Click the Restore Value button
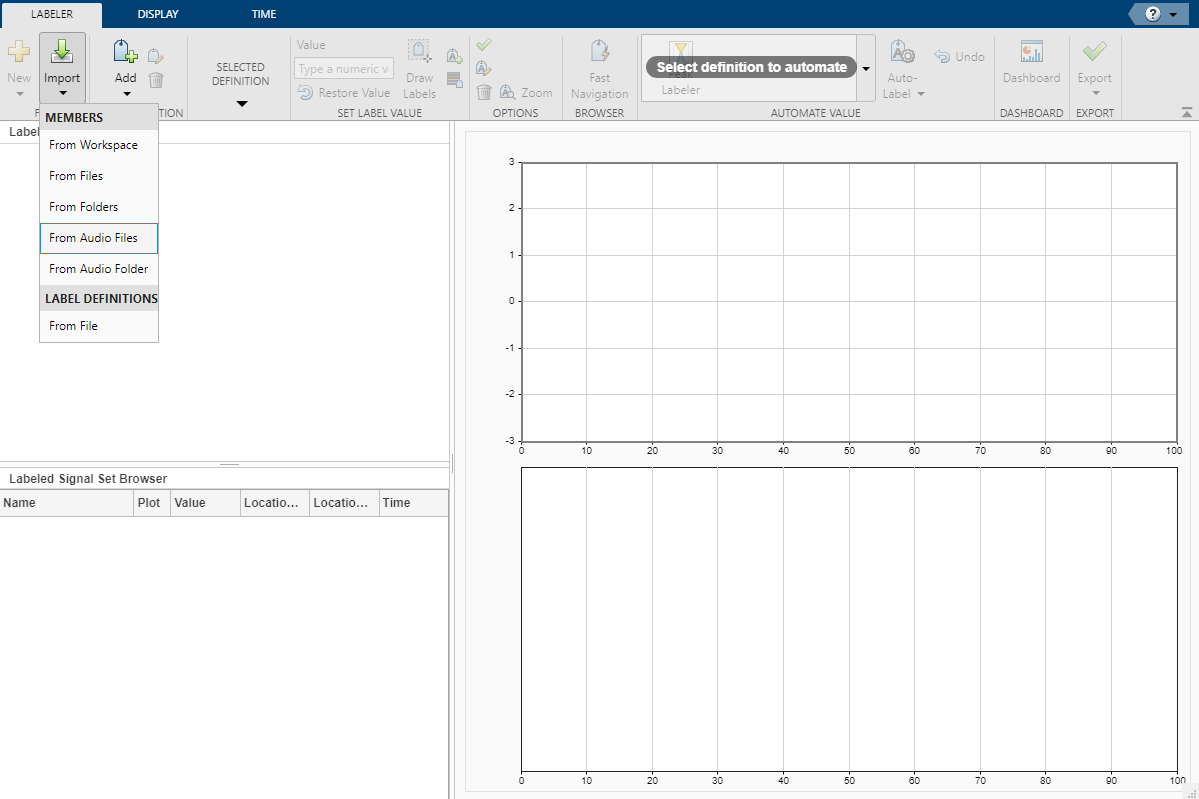This screenshot has height=799, width=1199. (343, 92)
